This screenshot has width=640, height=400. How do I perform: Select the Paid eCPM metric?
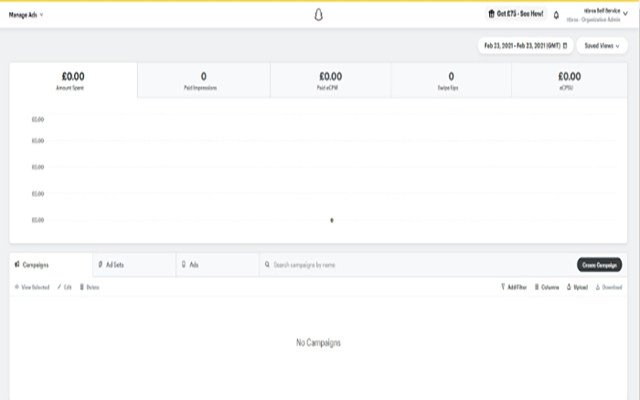pyautogui.click(x=330, y=80)
